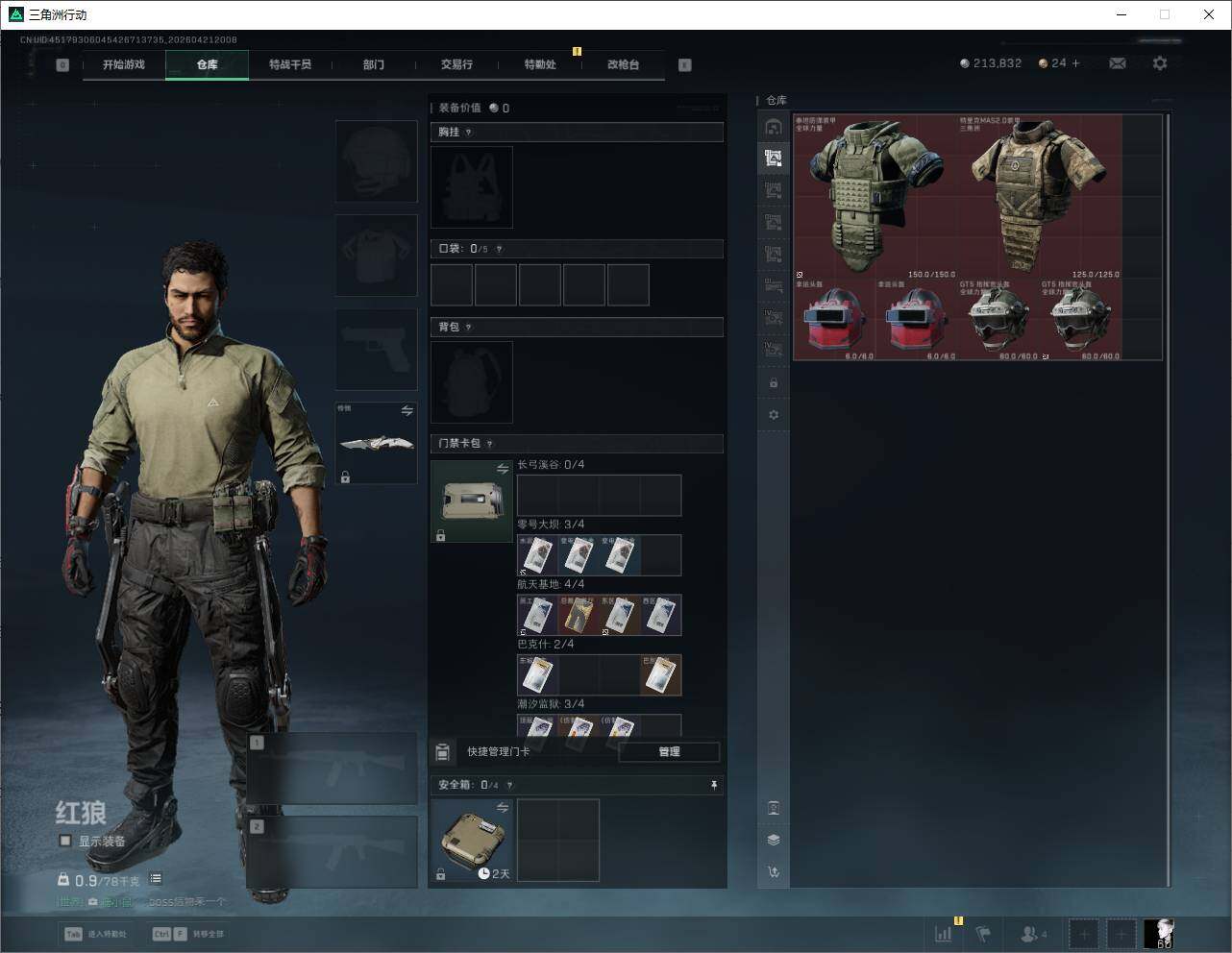Switch to the 仓库 tab
Viewport: 1232px width, 953px height.
click(x=208, y=64)
